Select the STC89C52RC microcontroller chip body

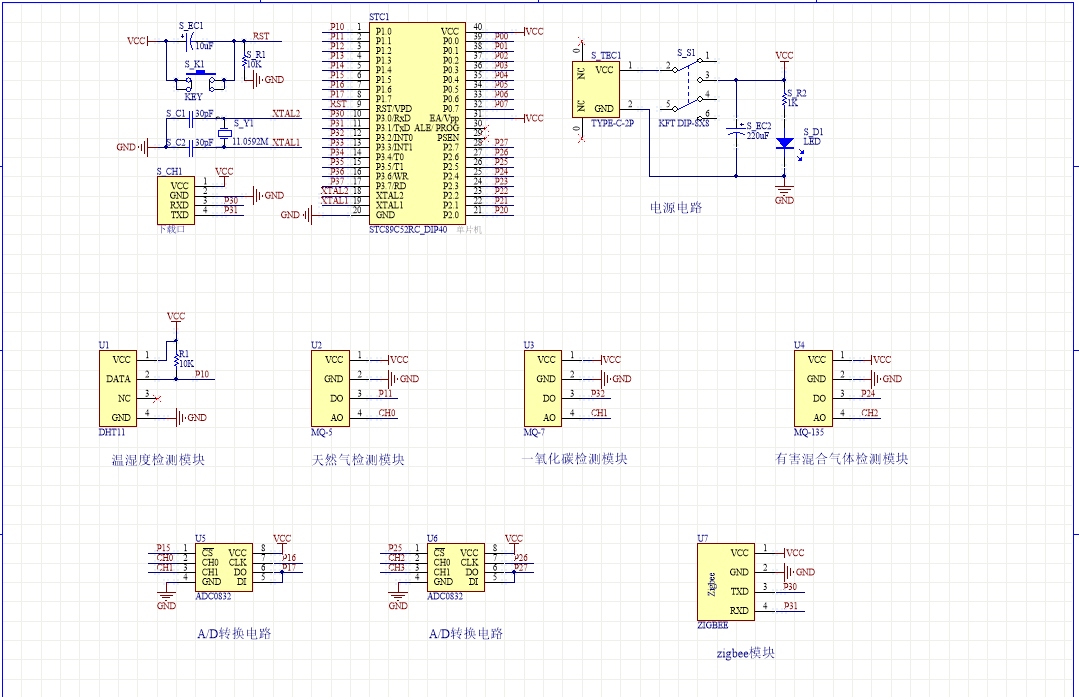(415, 122)
